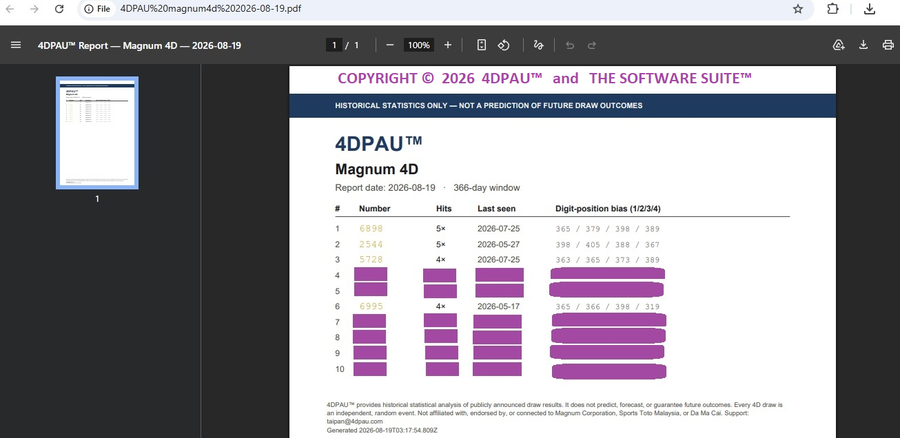Click the 100% zoom level field
The width and height of the screenshot is (900, 438).
click(419, 45)
